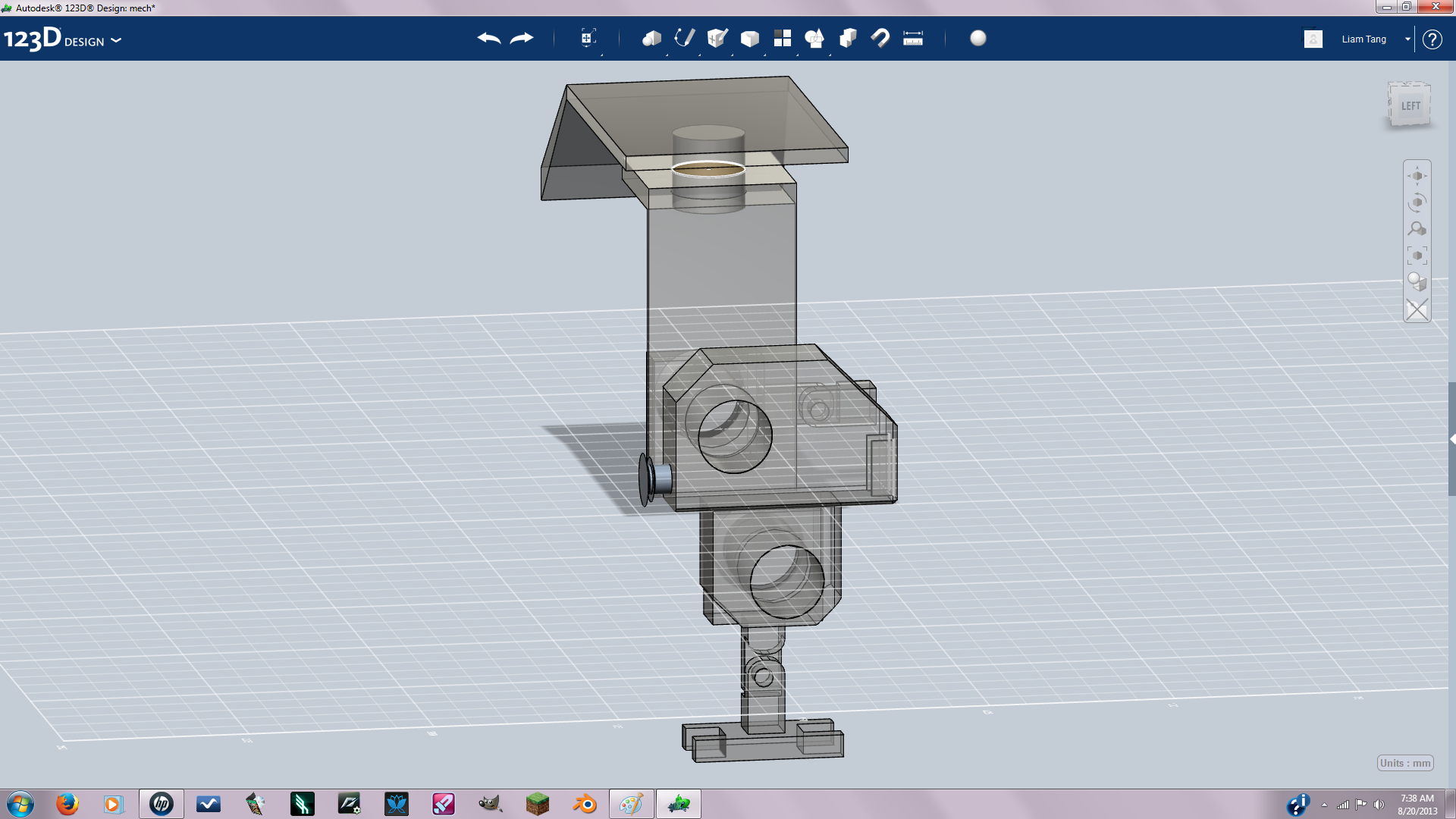The image size is (1456, 819).
Task: Open the Grouping tools
Action: [814, 38]
